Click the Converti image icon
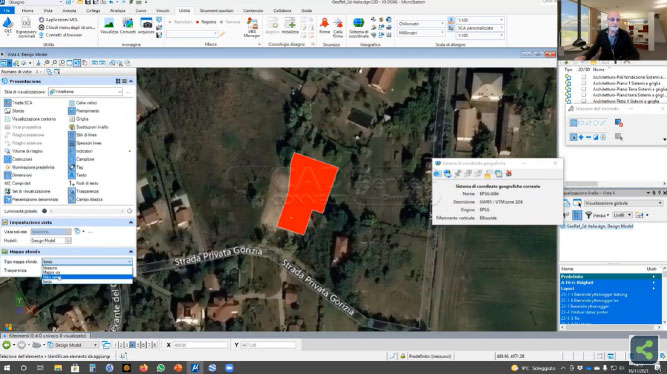Image resolution: width=667 pixels, height=374 pixels. click(128, 26)
